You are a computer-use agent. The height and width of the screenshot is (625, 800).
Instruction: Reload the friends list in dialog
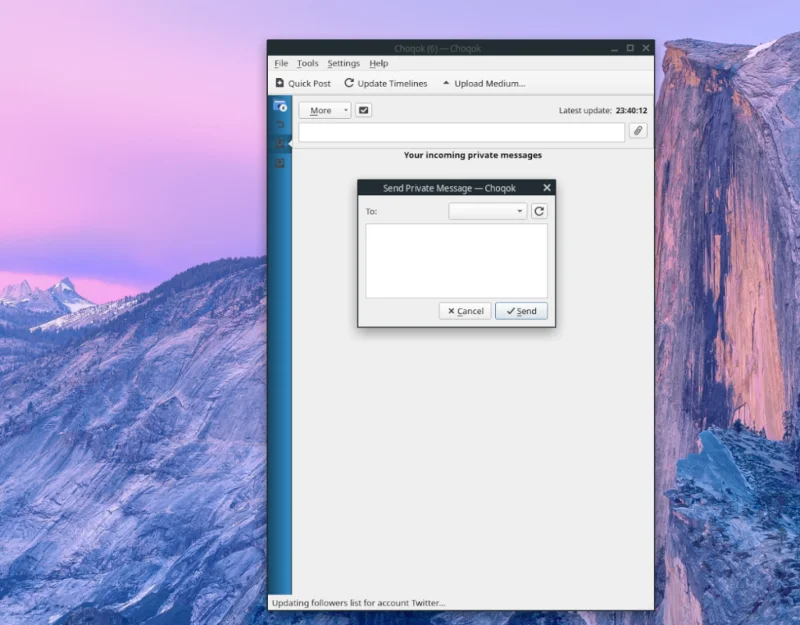tap(539, 211)
